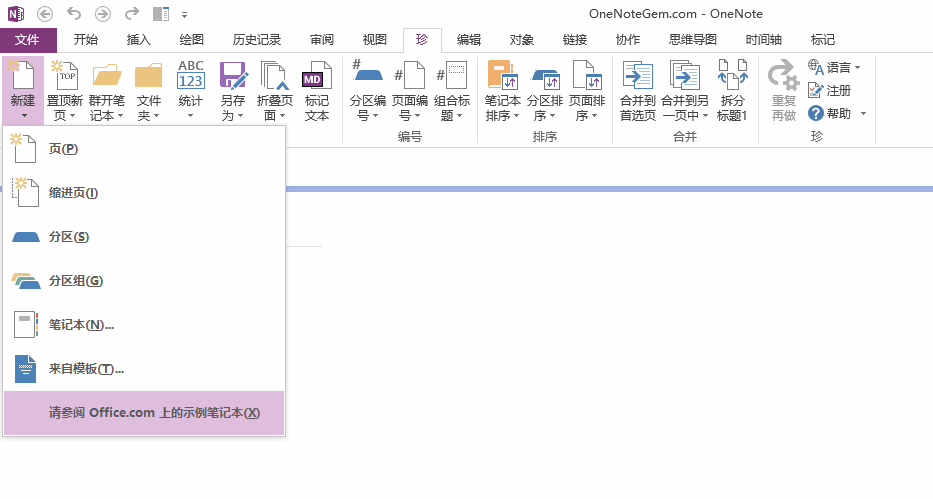Click the 注册 register button
Screen dimensions: 933x499
coord(829,90)
